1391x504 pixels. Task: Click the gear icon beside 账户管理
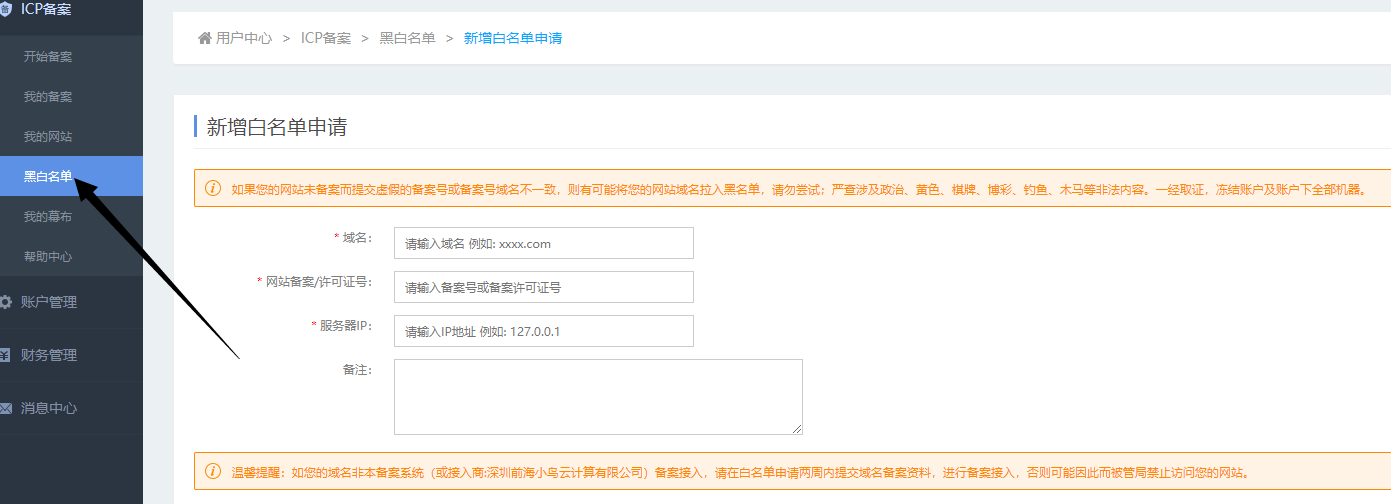click(x=5, y=302)
